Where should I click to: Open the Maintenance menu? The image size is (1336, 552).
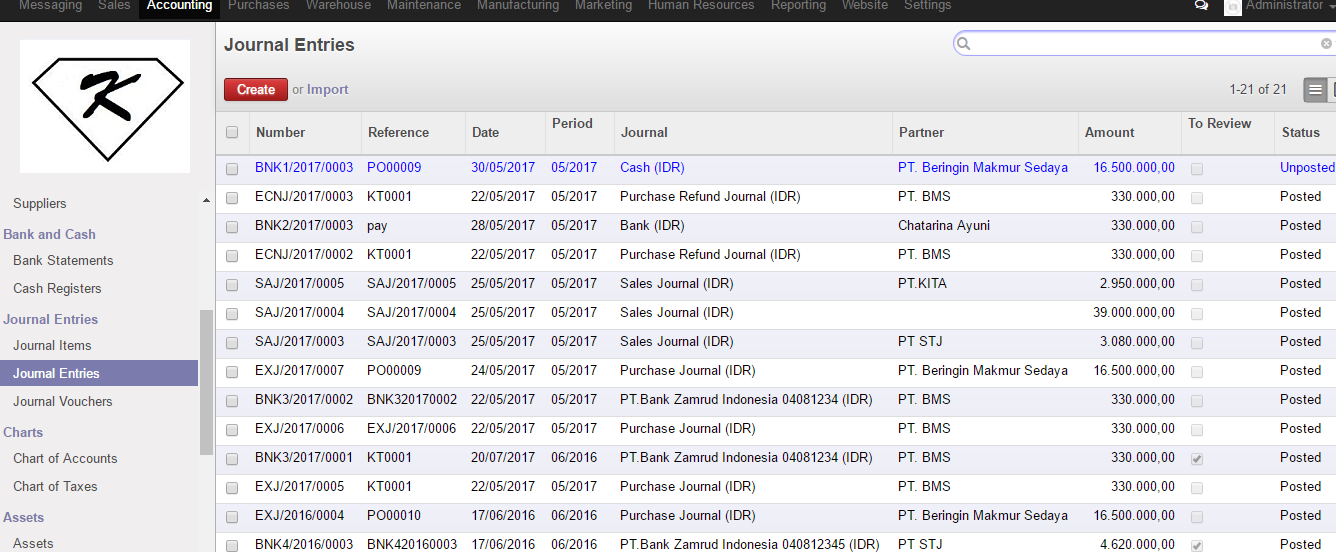tap(424, 6)
